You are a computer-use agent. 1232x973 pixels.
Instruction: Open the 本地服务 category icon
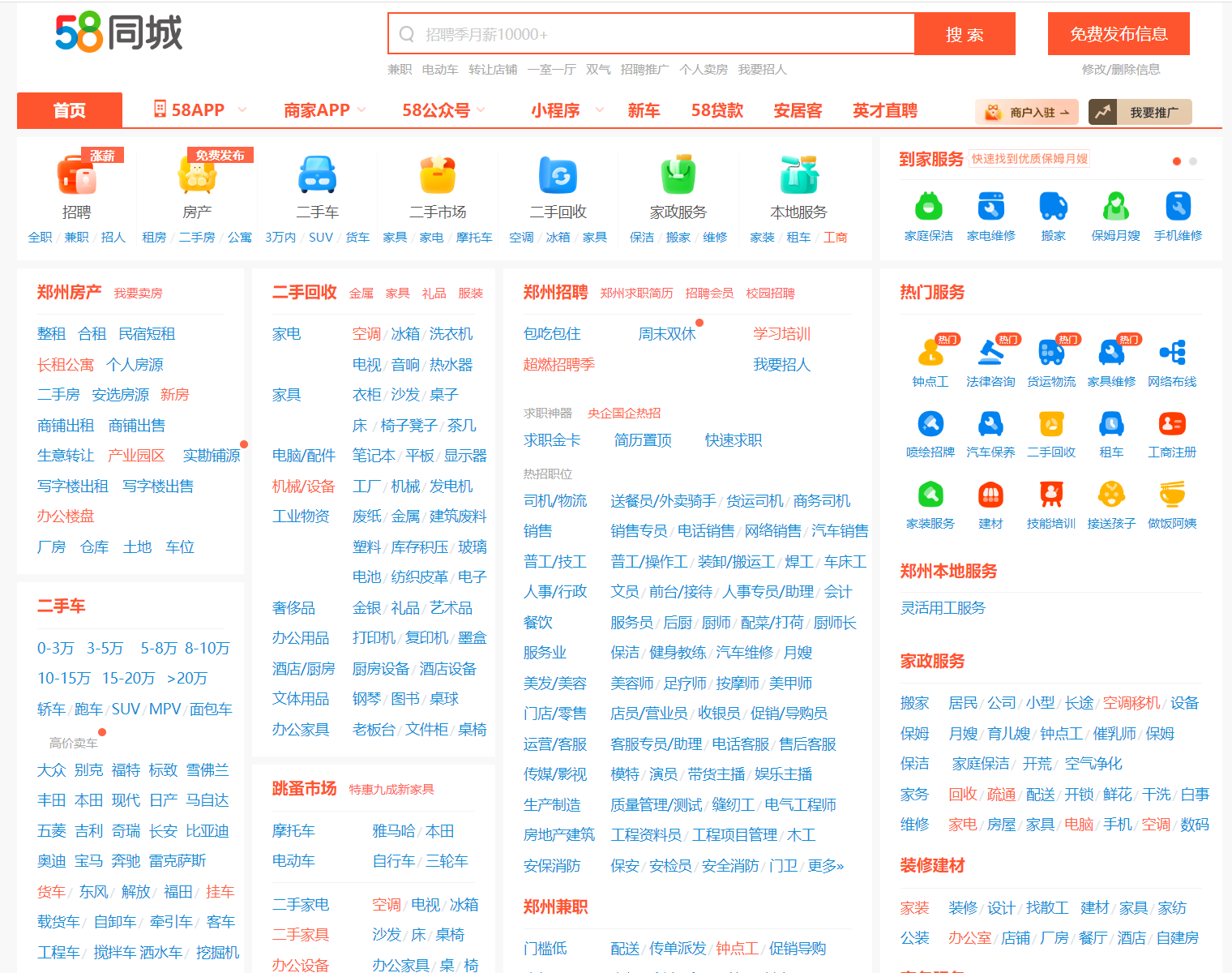(x=798, y=175)
